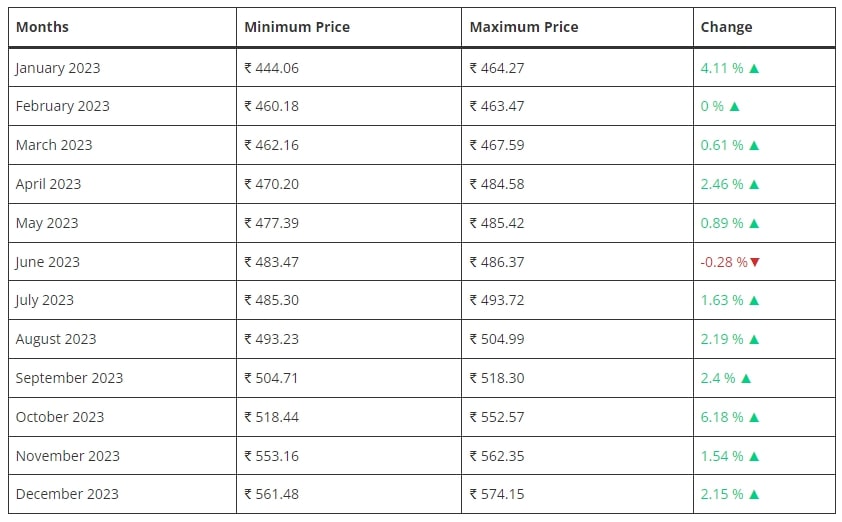The height and width of the screenshot is (522, 842).
Task: Click the green up arrow for January 2023
Action: point(754,68)
